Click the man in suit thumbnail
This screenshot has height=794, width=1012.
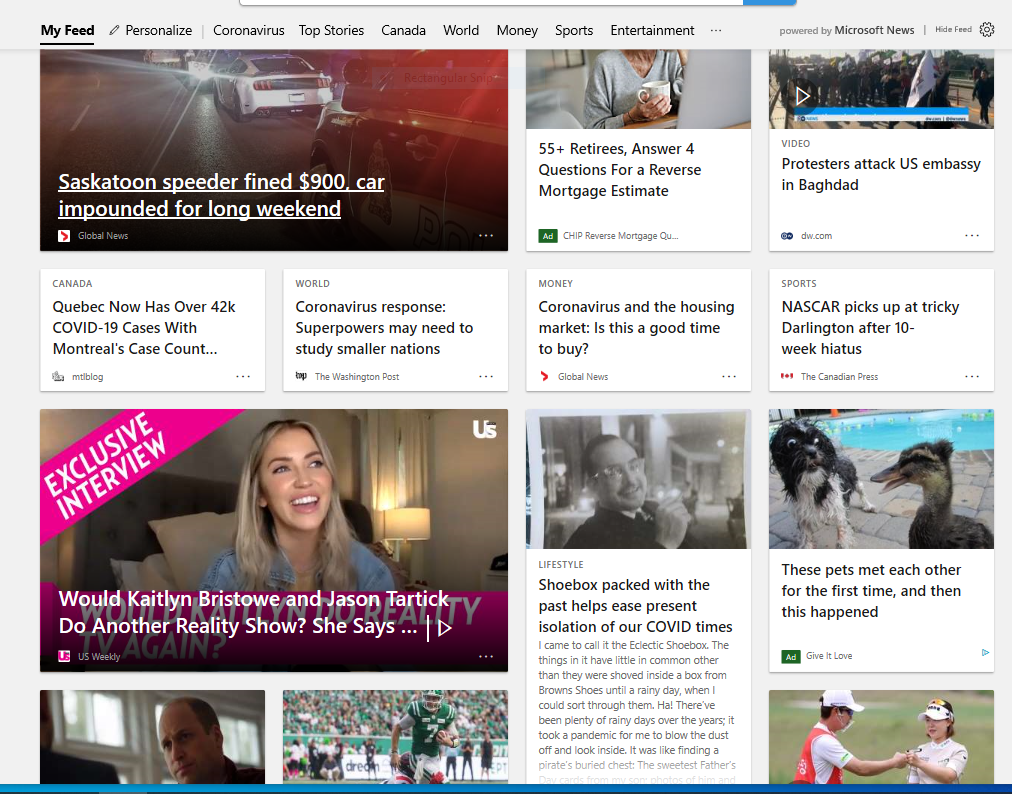(152, 737)
